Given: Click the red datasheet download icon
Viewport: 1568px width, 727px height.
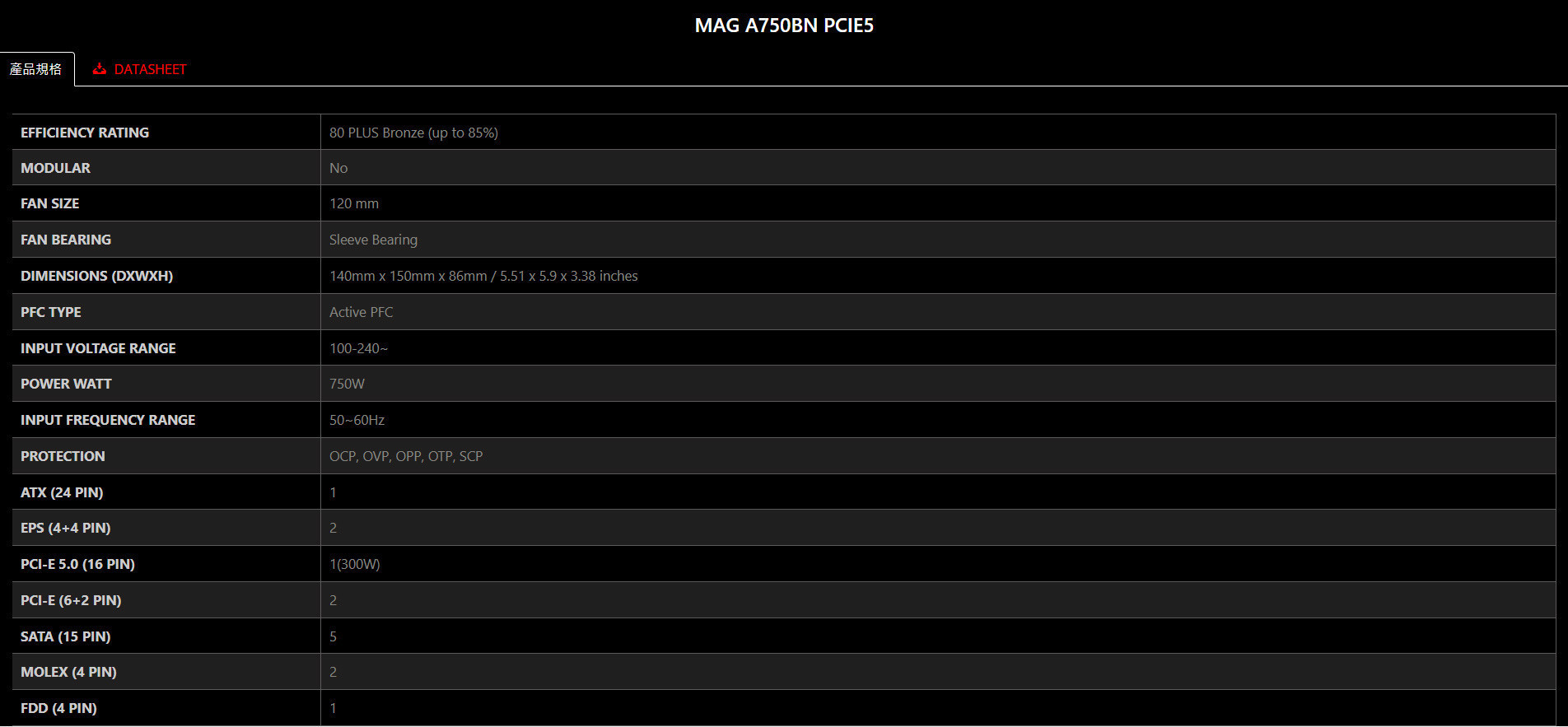Looking at the screenshot, I should click(100, 69).
